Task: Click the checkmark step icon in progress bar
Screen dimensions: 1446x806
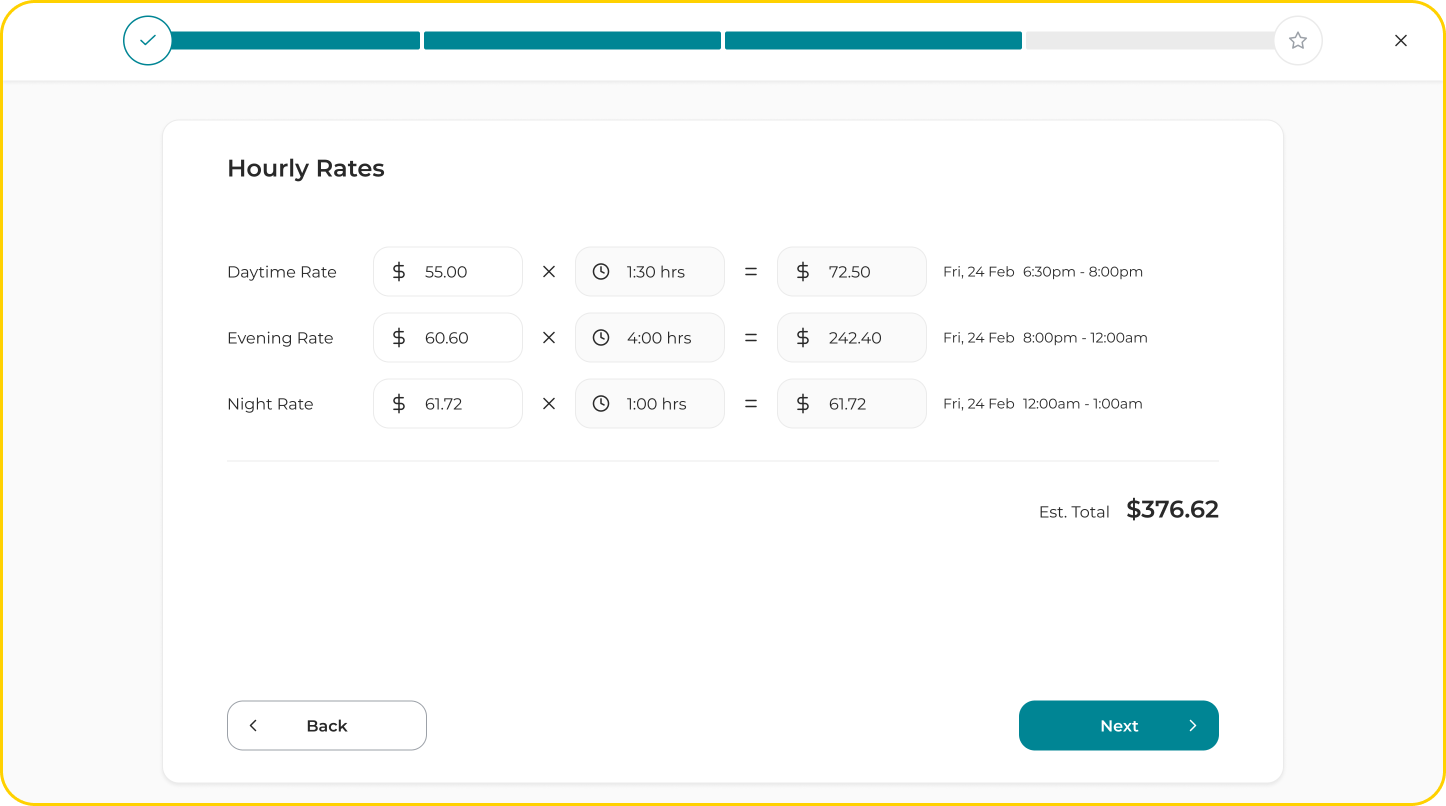Action: 148,41
